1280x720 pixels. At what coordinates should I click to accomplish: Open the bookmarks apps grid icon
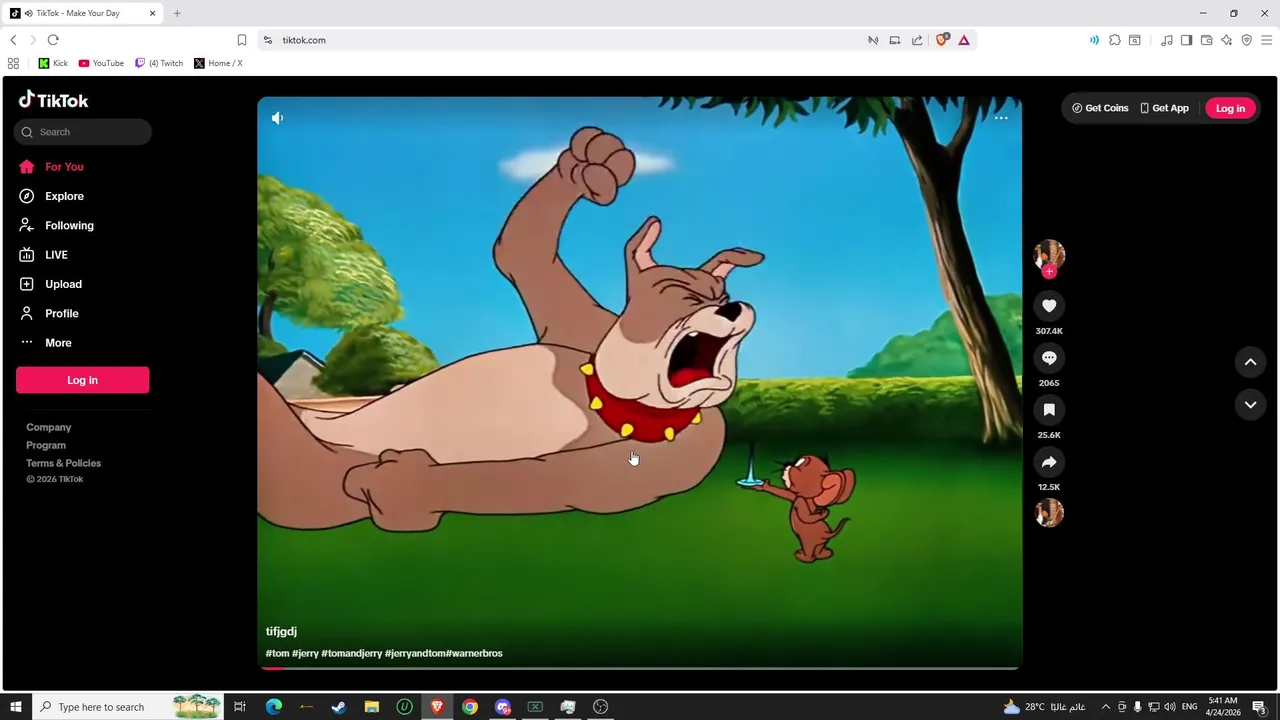pos(13,63)
